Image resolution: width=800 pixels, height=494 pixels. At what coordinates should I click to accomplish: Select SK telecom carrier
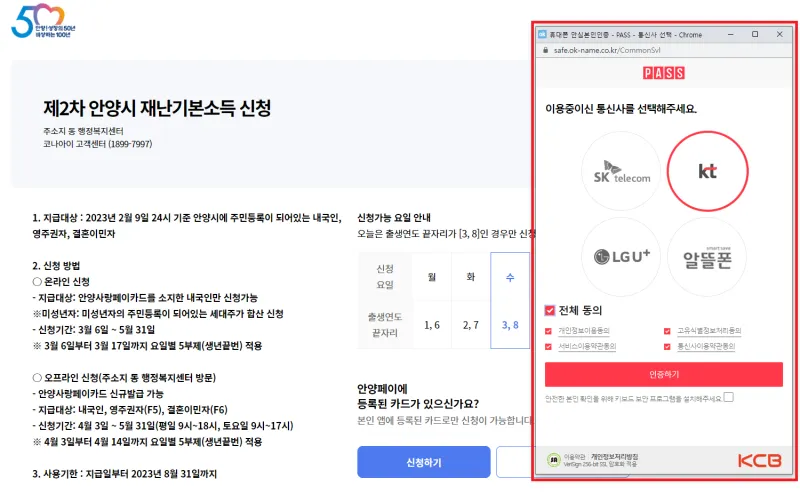621,171
